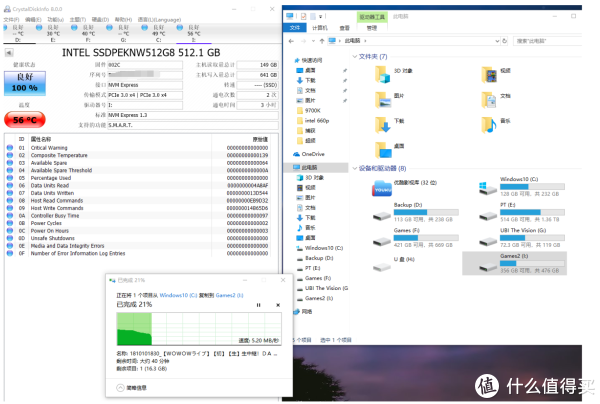Select the Games2 (I:) drive
Screen dimensions: 600x404
pos(515,263)
